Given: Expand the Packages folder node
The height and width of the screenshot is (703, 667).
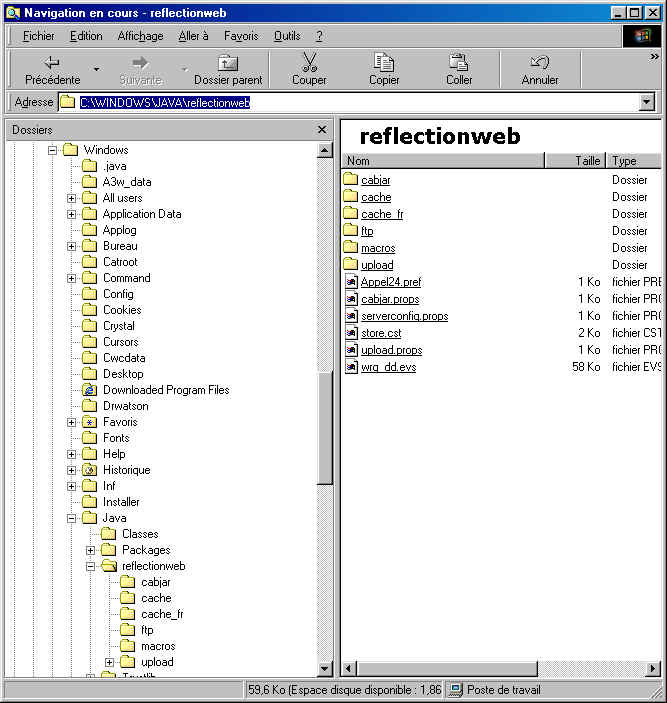Looking at the screenshot, I should click(91, 551).
